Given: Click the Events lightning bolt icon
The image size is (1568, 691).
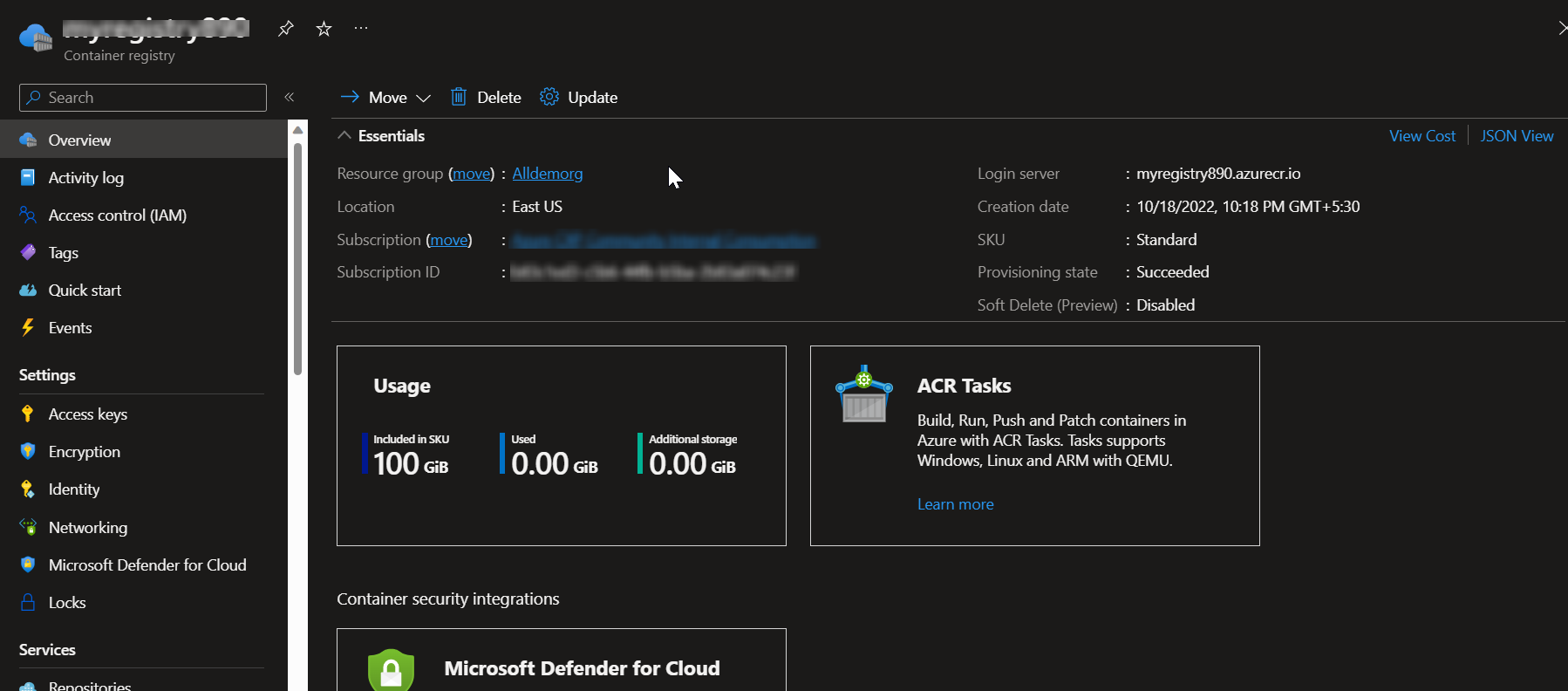Looking at the screenshot, I should (28, 327).
